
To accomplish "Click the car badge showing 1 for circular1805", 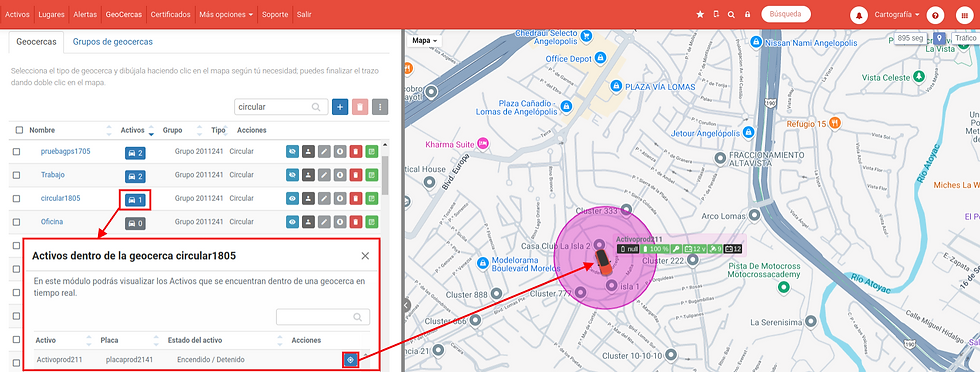I will [x=135, y=200].
